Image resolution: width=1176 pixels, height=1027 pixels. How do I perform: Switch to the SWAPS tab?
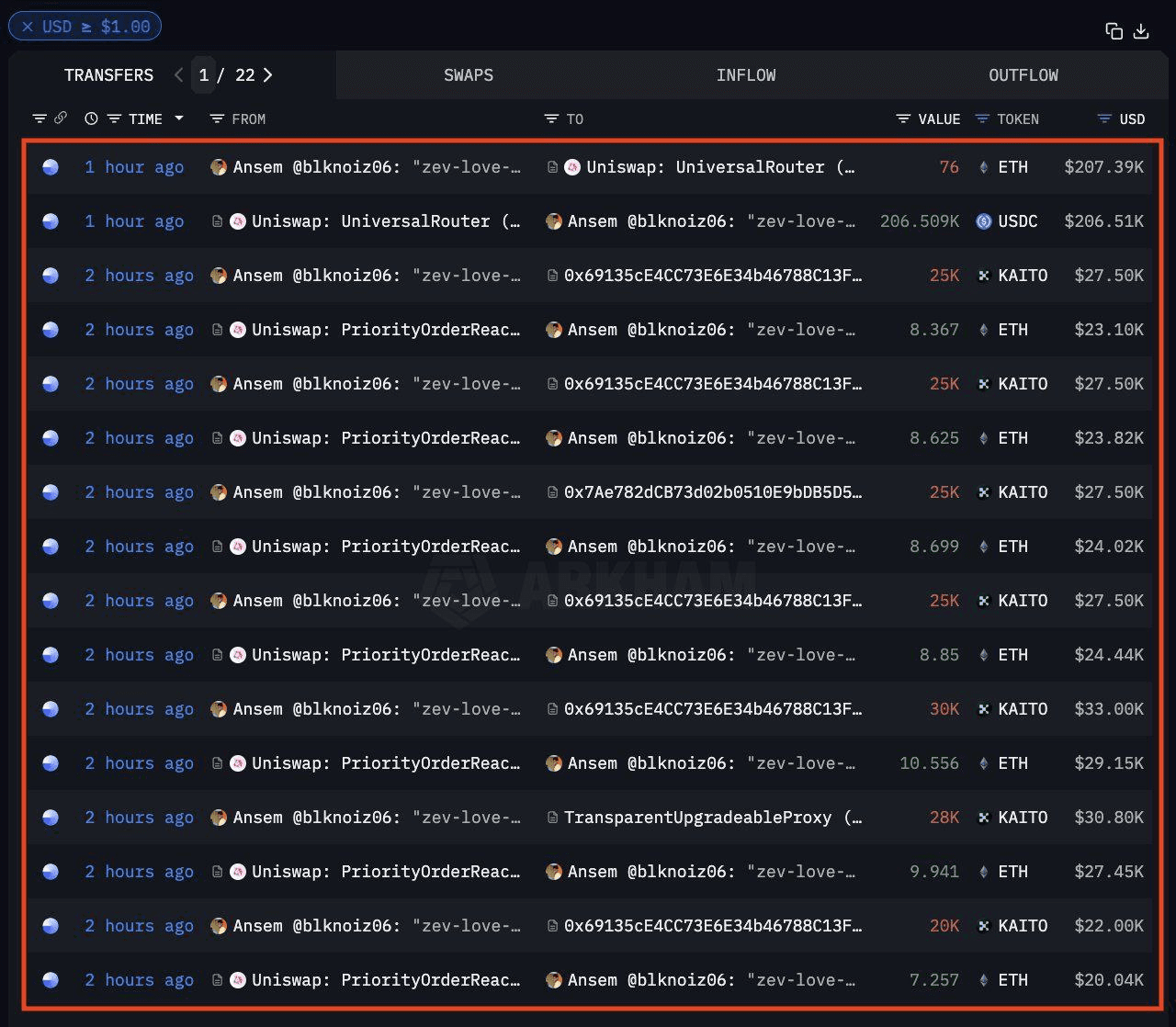point(469,75)
